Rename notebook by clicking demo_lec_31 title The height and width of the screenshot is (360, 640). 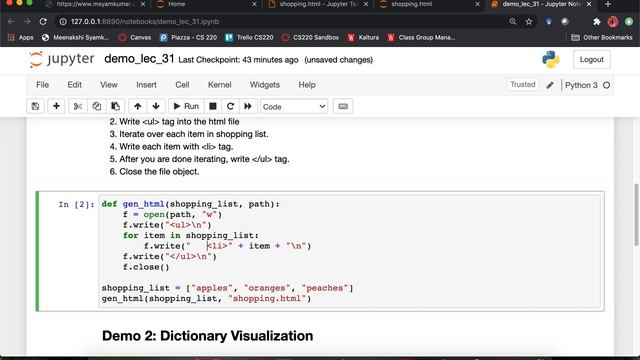click(139, 59)
